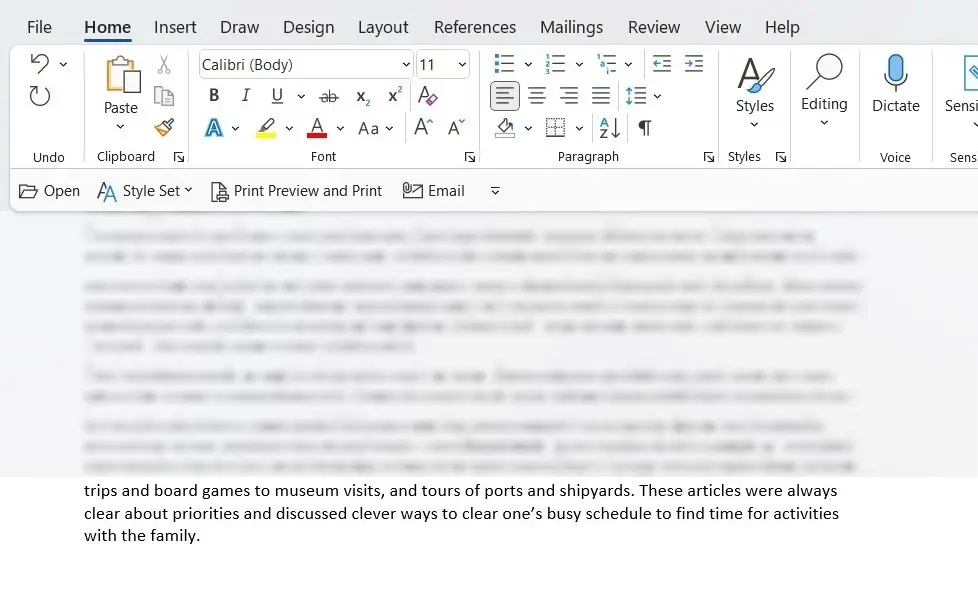Select the Italic formatting icon
Image resolution: width=978 pixels, height=599 pixels.
(245, 95)
